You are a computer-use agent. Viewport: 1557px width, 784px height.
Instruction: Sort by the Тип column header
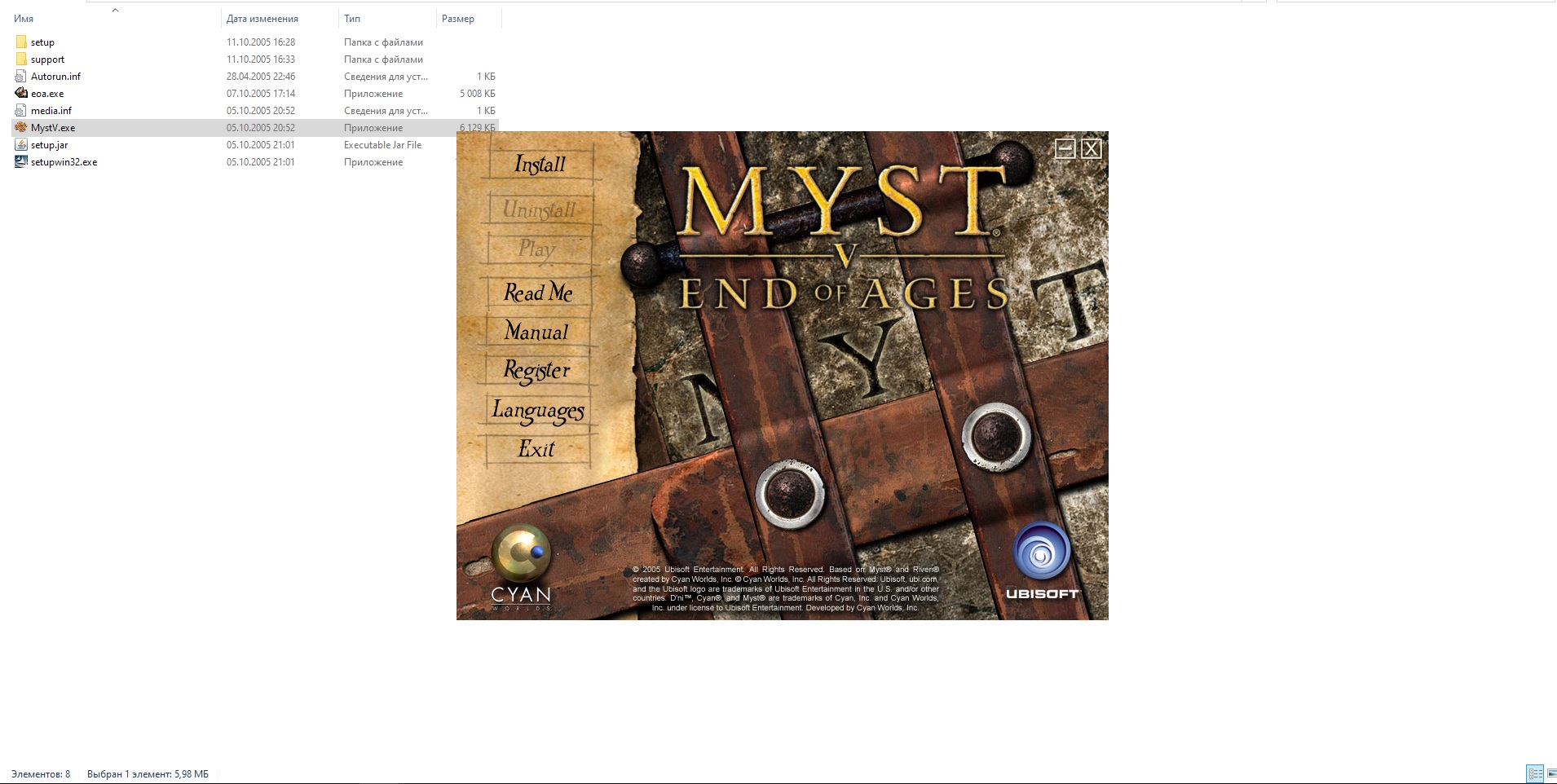pyautogui.click(x=352, y=18)
